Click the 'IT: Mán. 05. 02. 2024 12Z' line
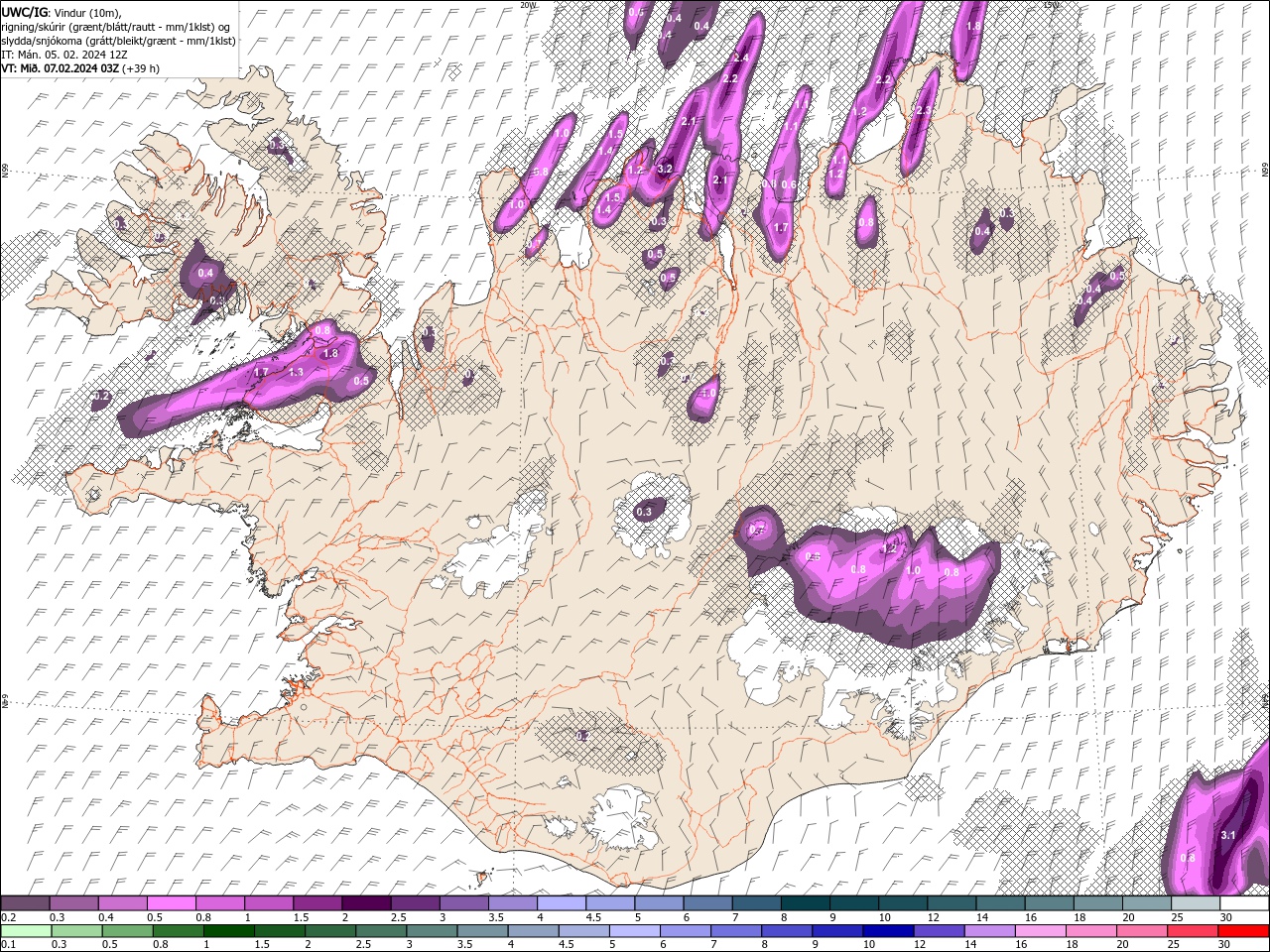The width and height of the screenshot is (1270, 952). point(65,55)
